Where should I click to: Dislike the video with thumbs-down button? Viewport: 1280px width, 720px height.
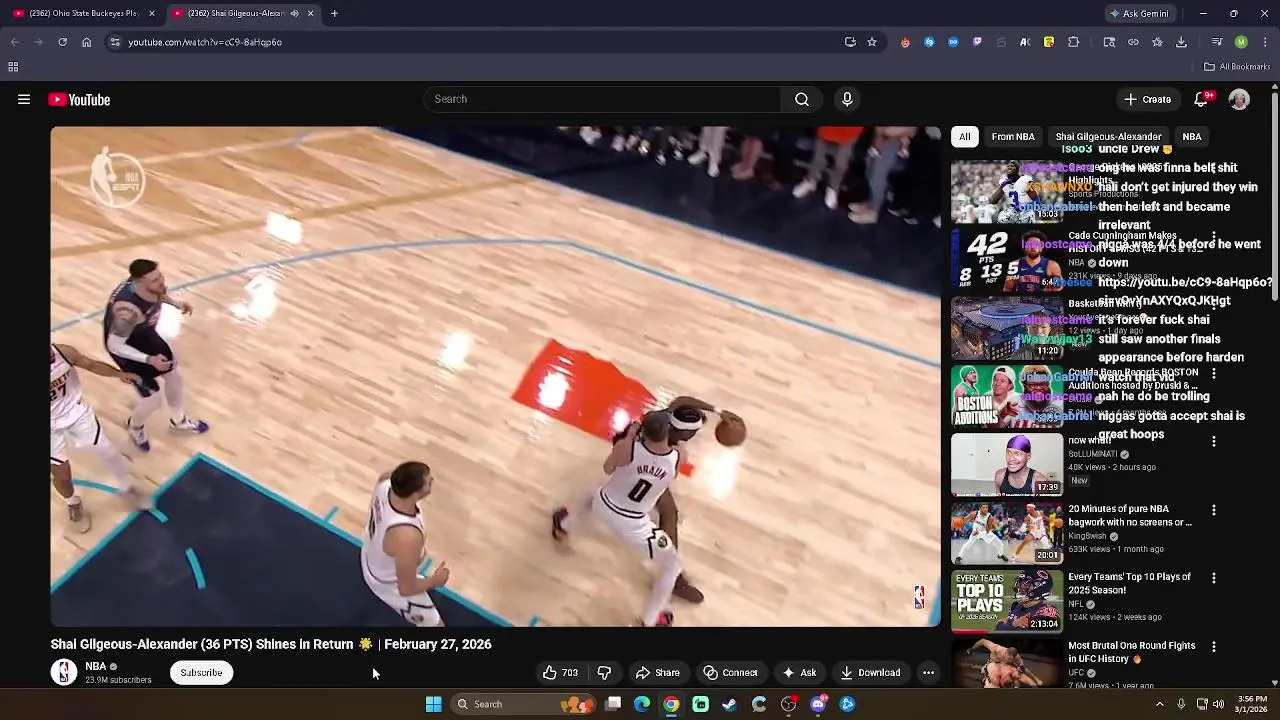(604, 673)
